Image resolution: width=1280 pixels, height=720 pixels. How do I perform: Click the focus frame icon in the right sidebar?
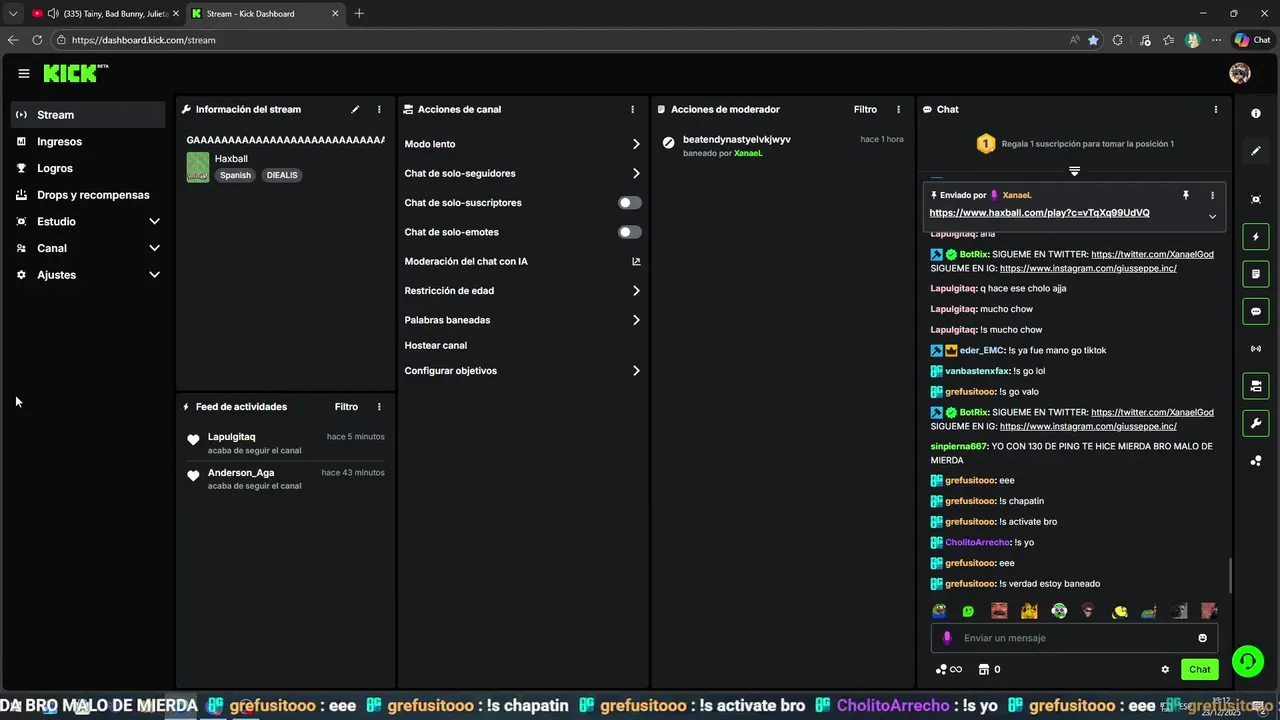click(1256, 200)
